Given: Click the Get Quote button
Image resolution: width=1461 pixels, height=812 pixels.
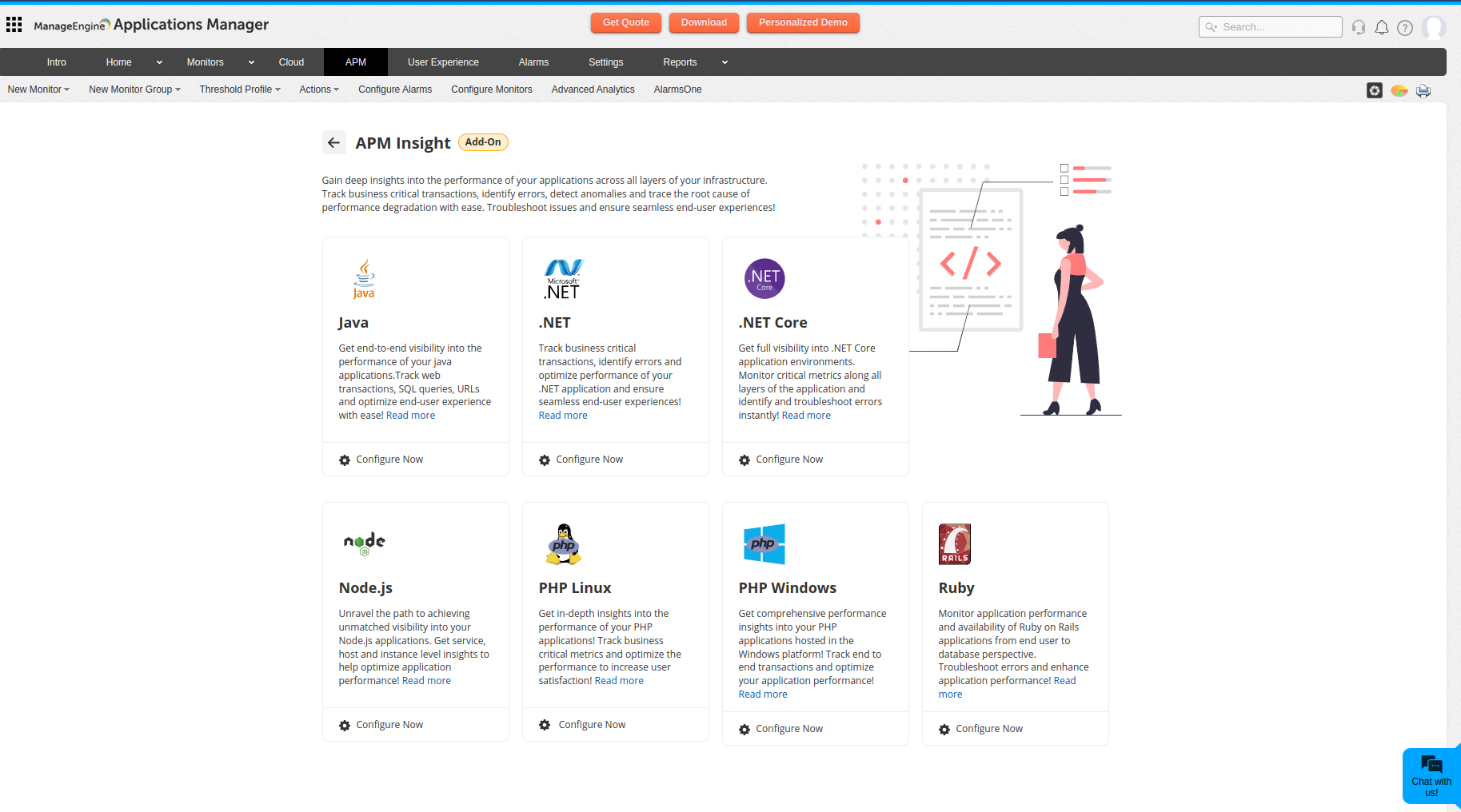Looking at the screenshot, I should pyautogui.click(x=626, y=22).
